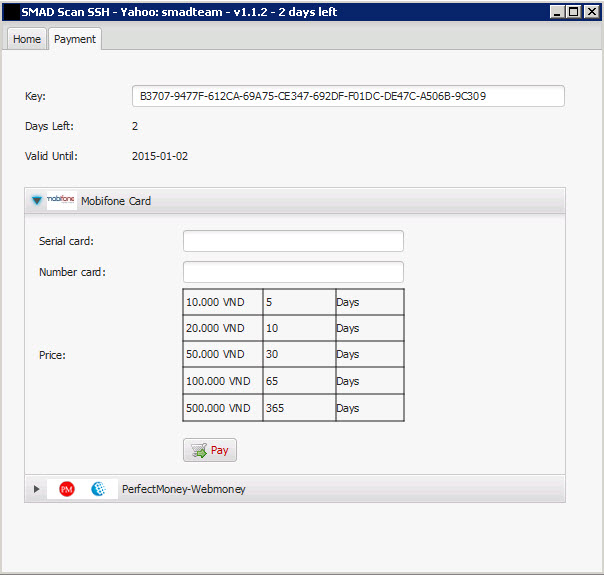Viewport: 604px width, 575px height.
Task: Click the 30 days value cell
Action: coord(299,354)
